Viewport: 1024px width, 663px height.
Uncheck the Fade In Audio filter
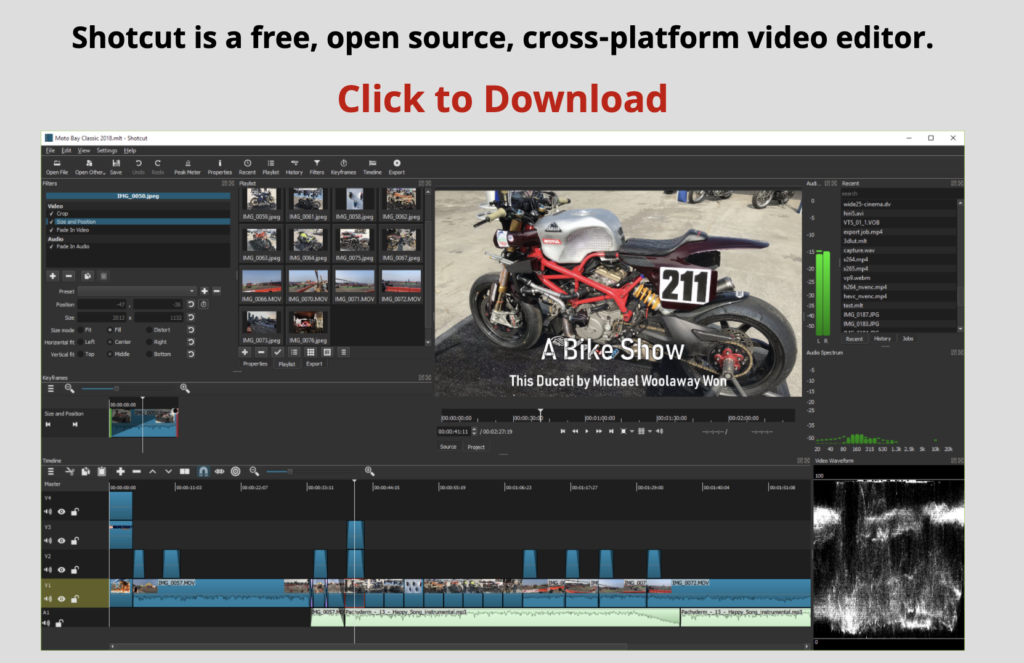[51, 246]
